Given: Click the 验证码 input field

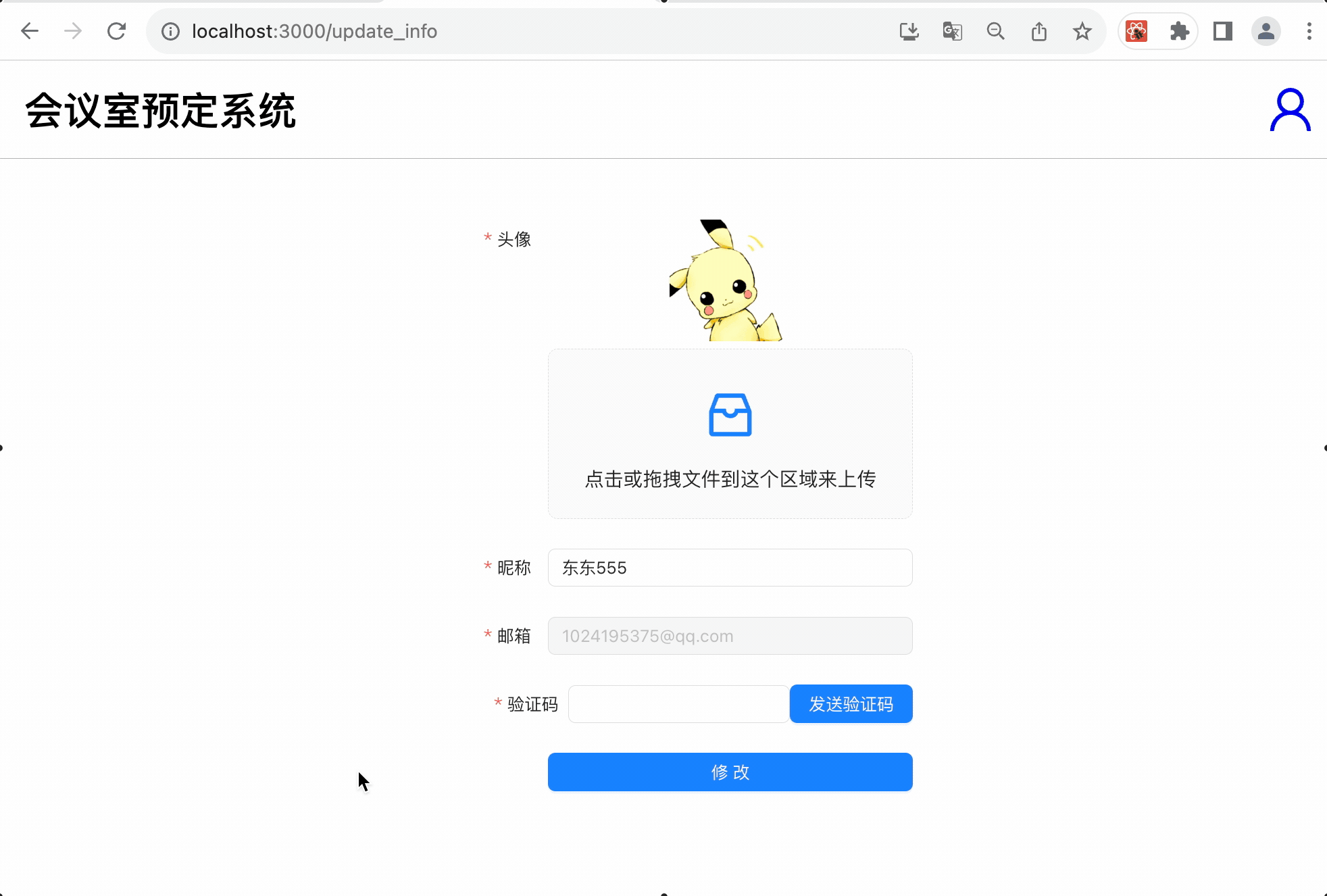Looking at the screenshot, I should click(x=678, y=704).
